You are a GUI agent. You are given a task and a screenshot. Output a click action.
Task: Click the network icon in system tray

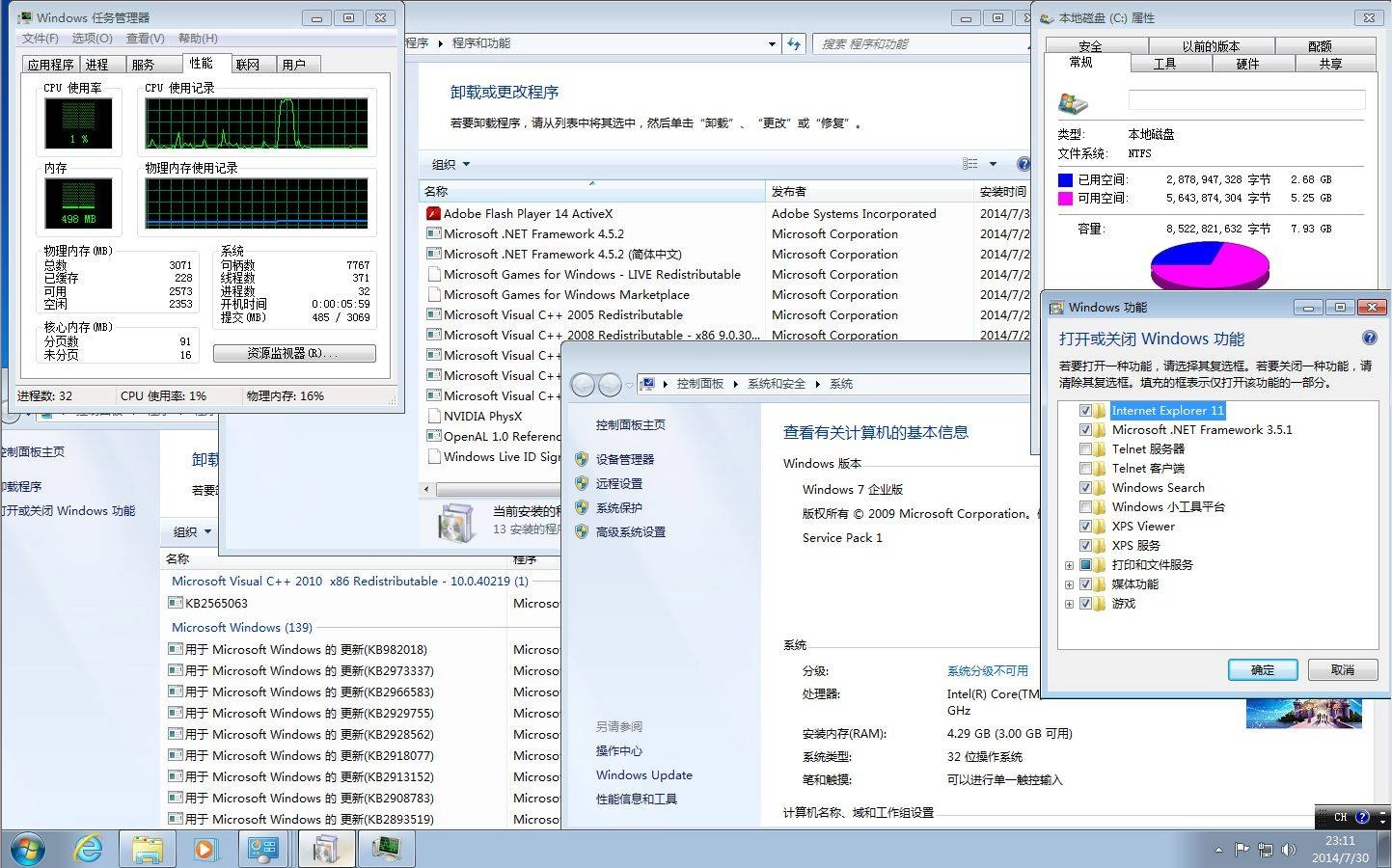point(1265,850)
